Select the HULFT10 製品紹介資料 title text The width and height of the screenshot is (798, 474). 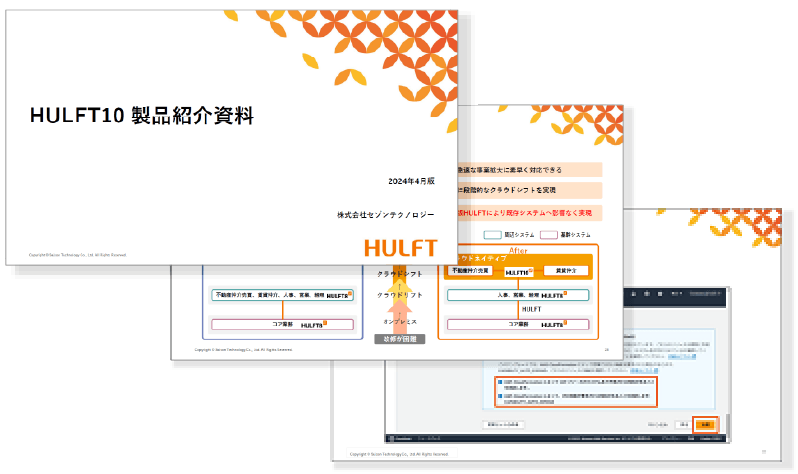[142, 116]
